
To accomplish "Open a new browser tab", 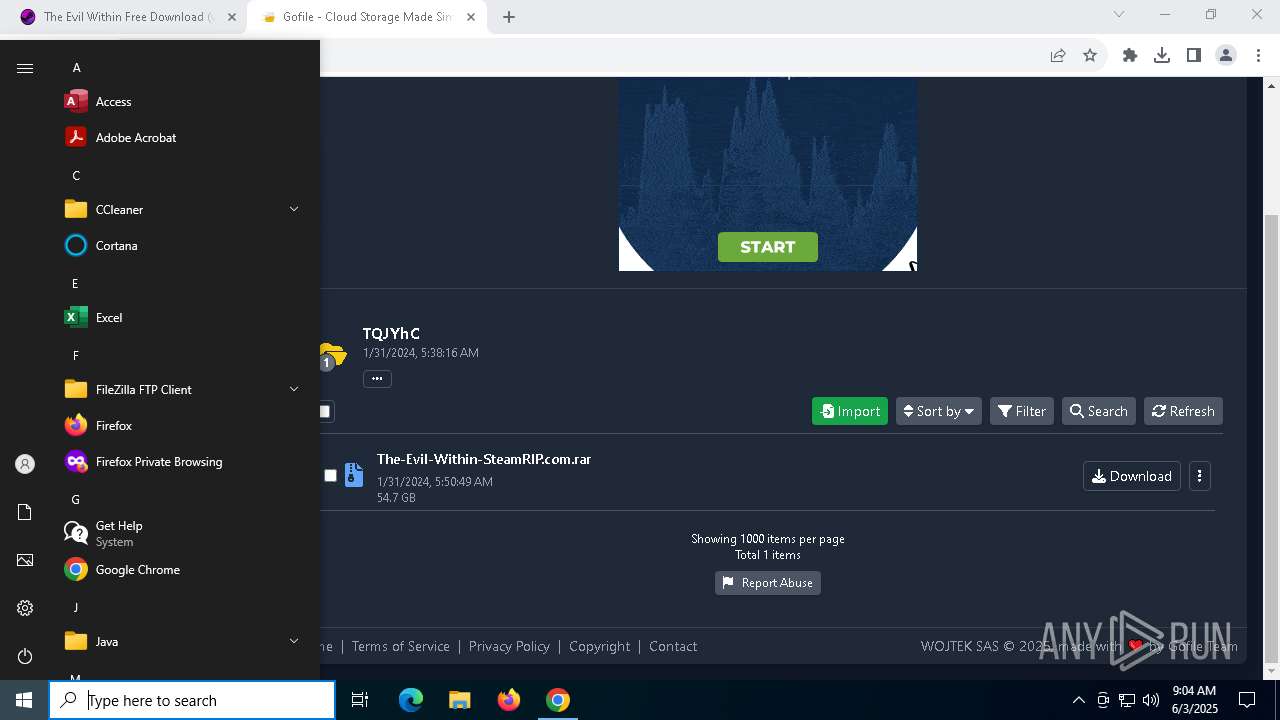I will click(x=509, y=17).
